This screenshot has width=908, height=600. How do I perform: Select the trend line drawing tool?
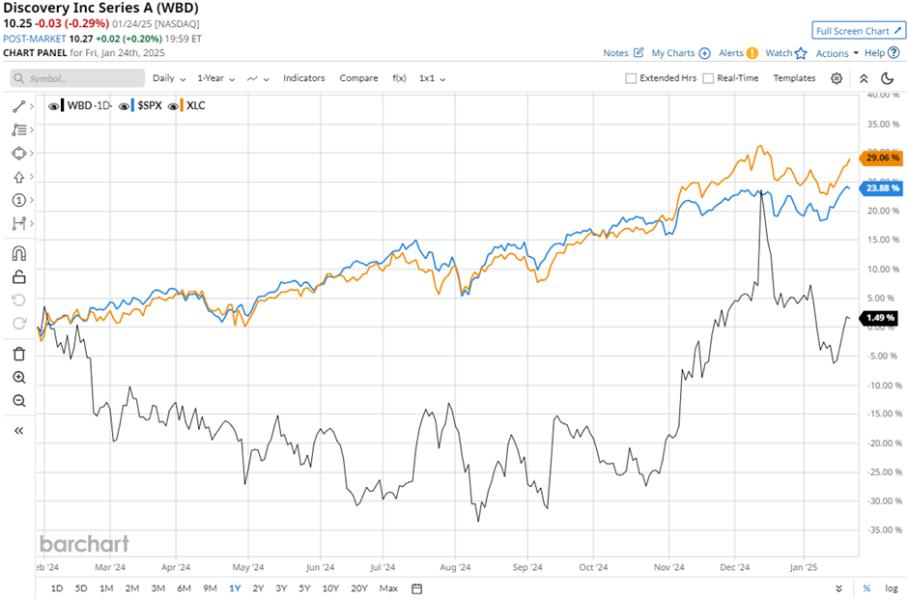pyautogui.click(x=19, y=106)
